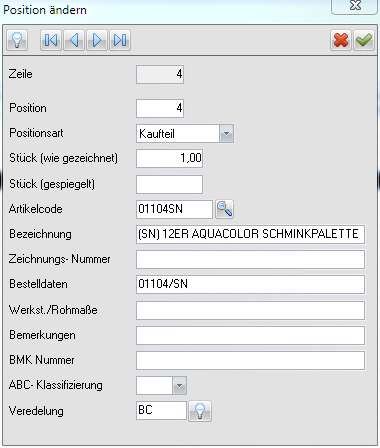Screen dimensions: 380x448
Task: Click the light bulb beside Veredelung
Action: point(200,411)
